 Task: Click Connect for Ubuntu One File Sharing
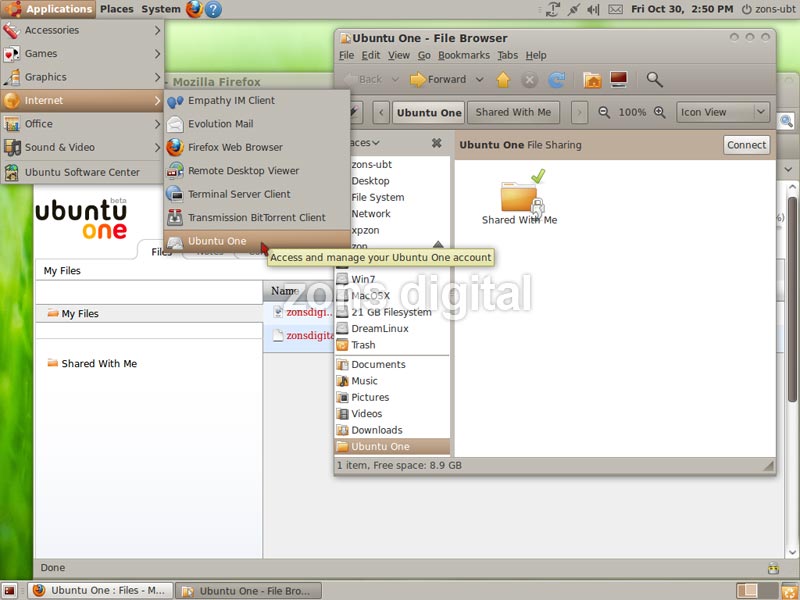click(x=746, y=145)
